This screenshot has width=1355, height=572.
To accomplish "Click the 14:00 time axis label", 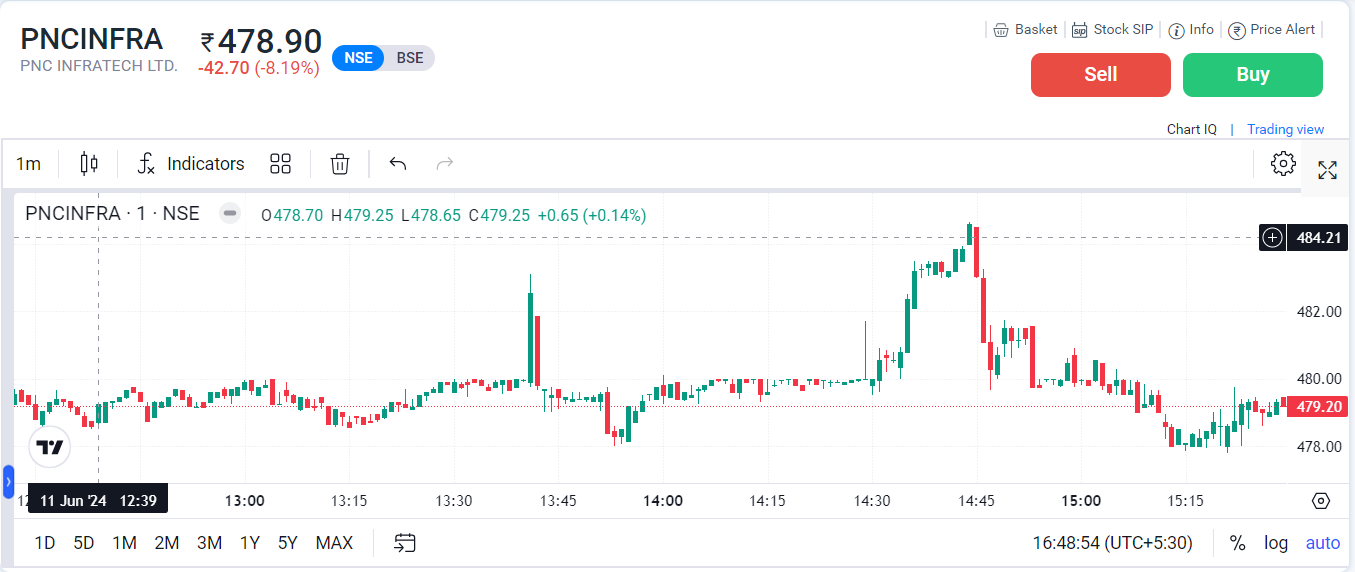I will point(663,501).
